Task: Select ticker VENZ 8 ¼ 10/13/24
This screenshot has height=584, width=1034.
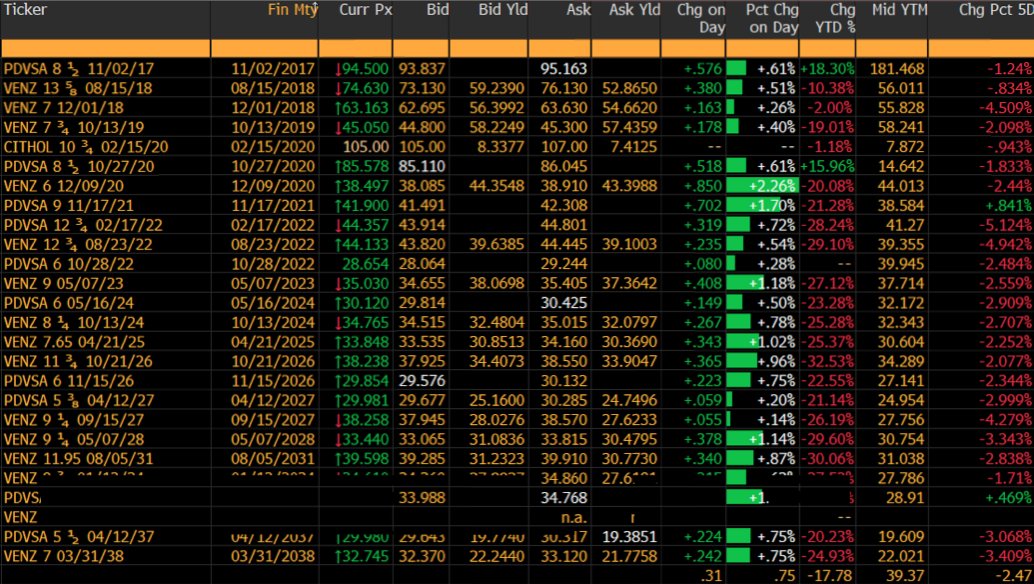Action: click(73, 322)
